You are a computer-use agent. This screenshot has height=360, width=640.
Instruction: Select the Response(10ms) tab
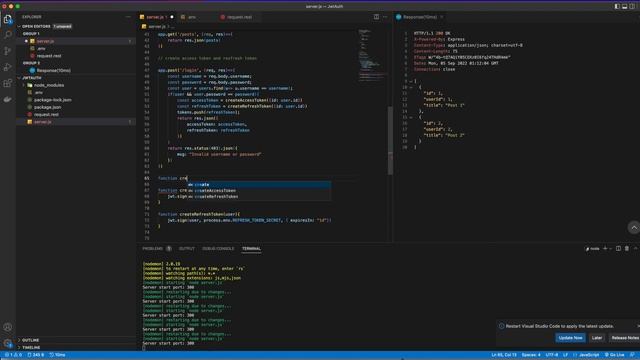[419, 17]
